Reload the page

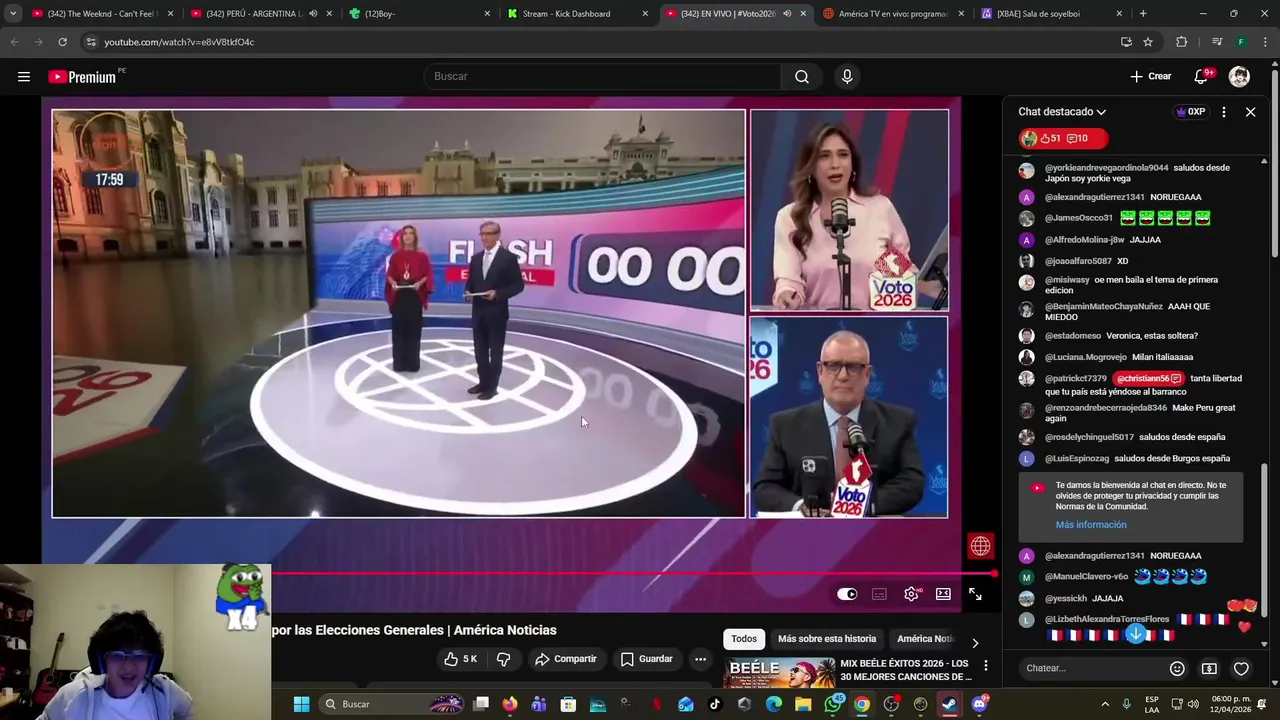62,42
